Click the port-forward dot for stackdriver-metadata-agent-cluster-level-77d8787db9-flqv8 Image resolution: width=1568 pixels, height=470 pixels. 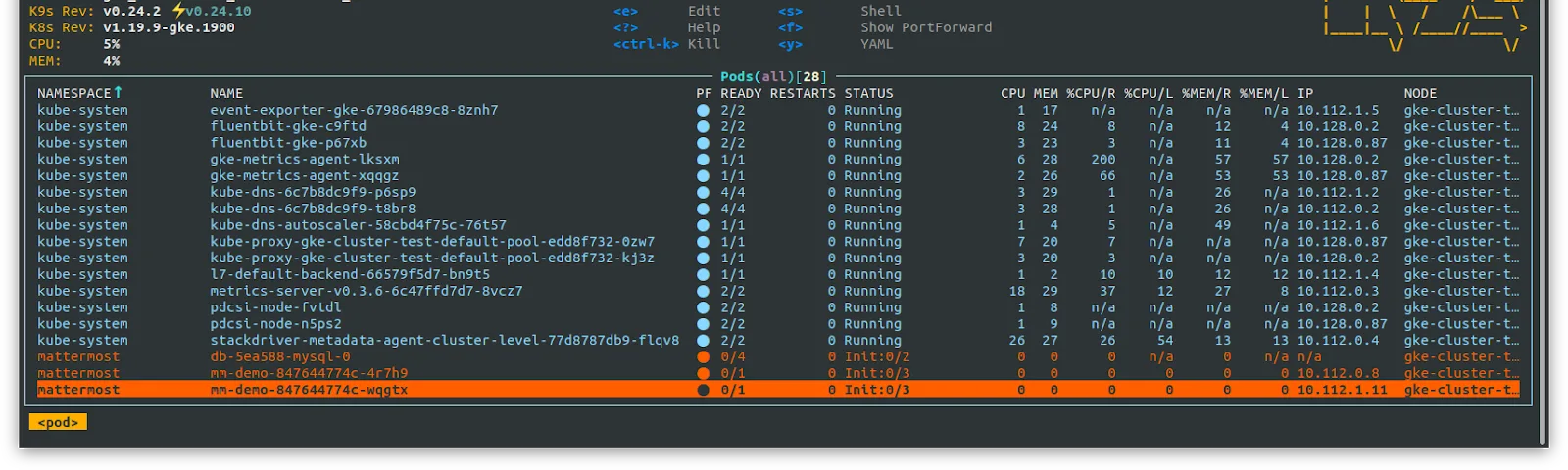(703, 341)
